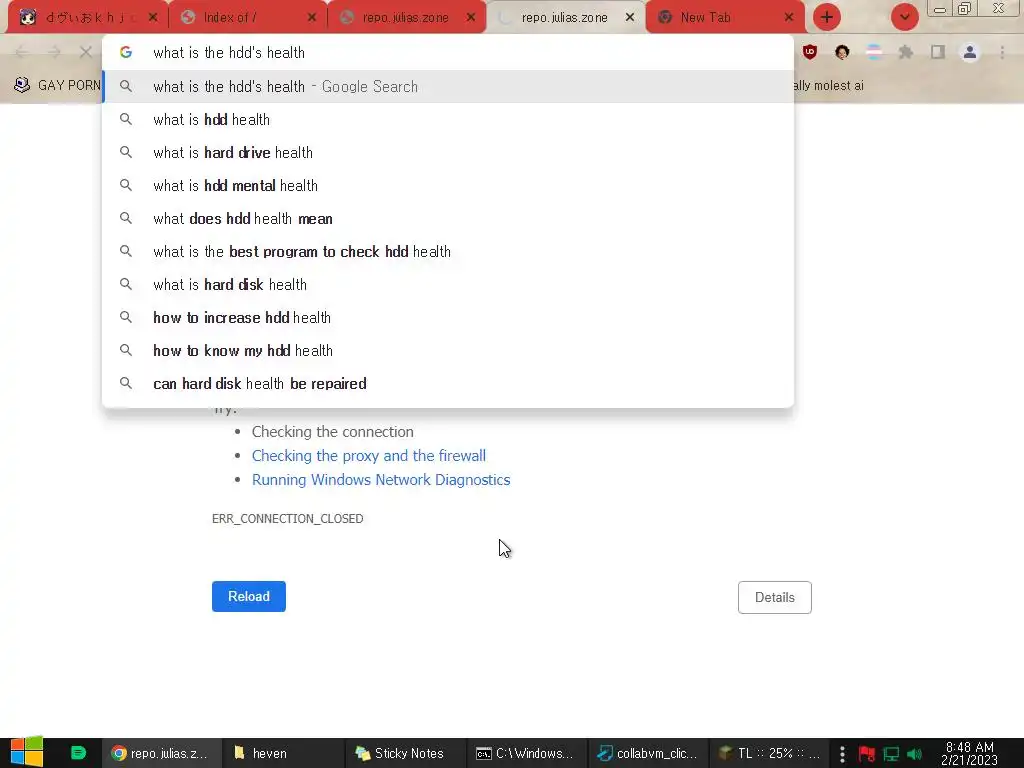Open the heven folder taskbar item
This screenshot has height=768, width=1024.
[282, 753]
